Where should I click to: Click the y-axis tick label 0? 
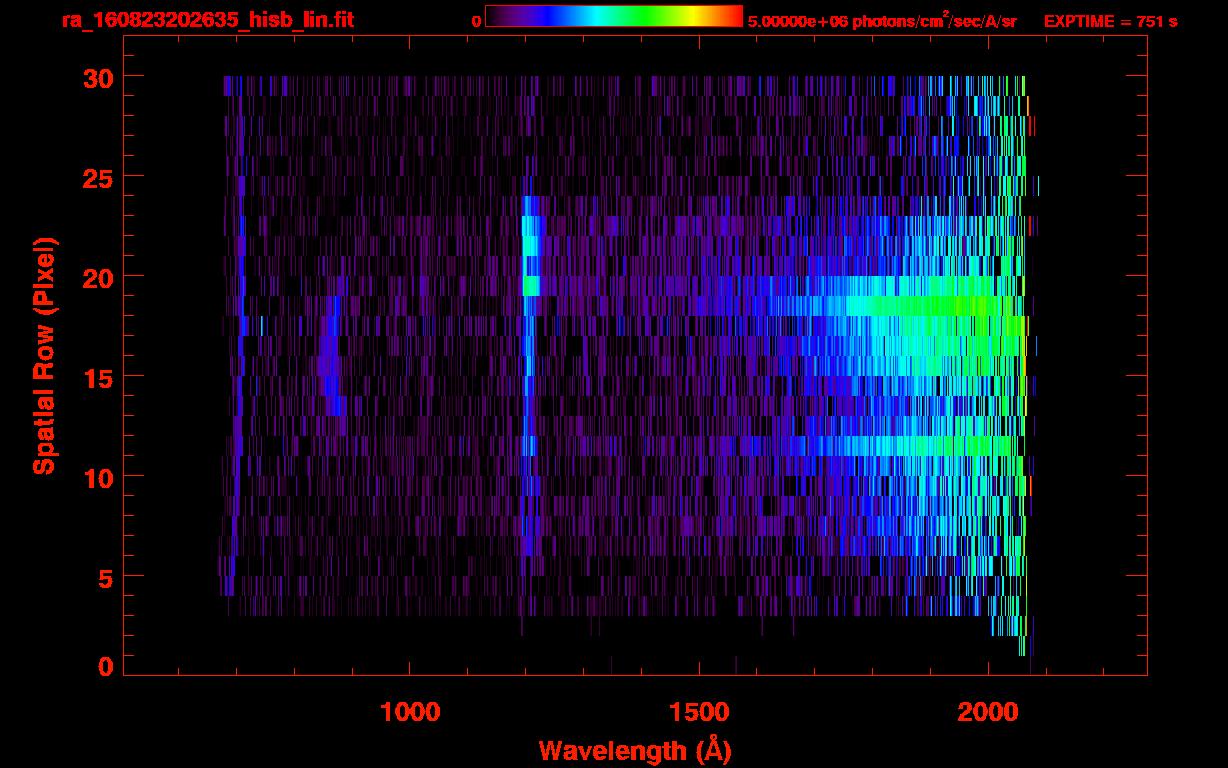[x=104, y=666]
